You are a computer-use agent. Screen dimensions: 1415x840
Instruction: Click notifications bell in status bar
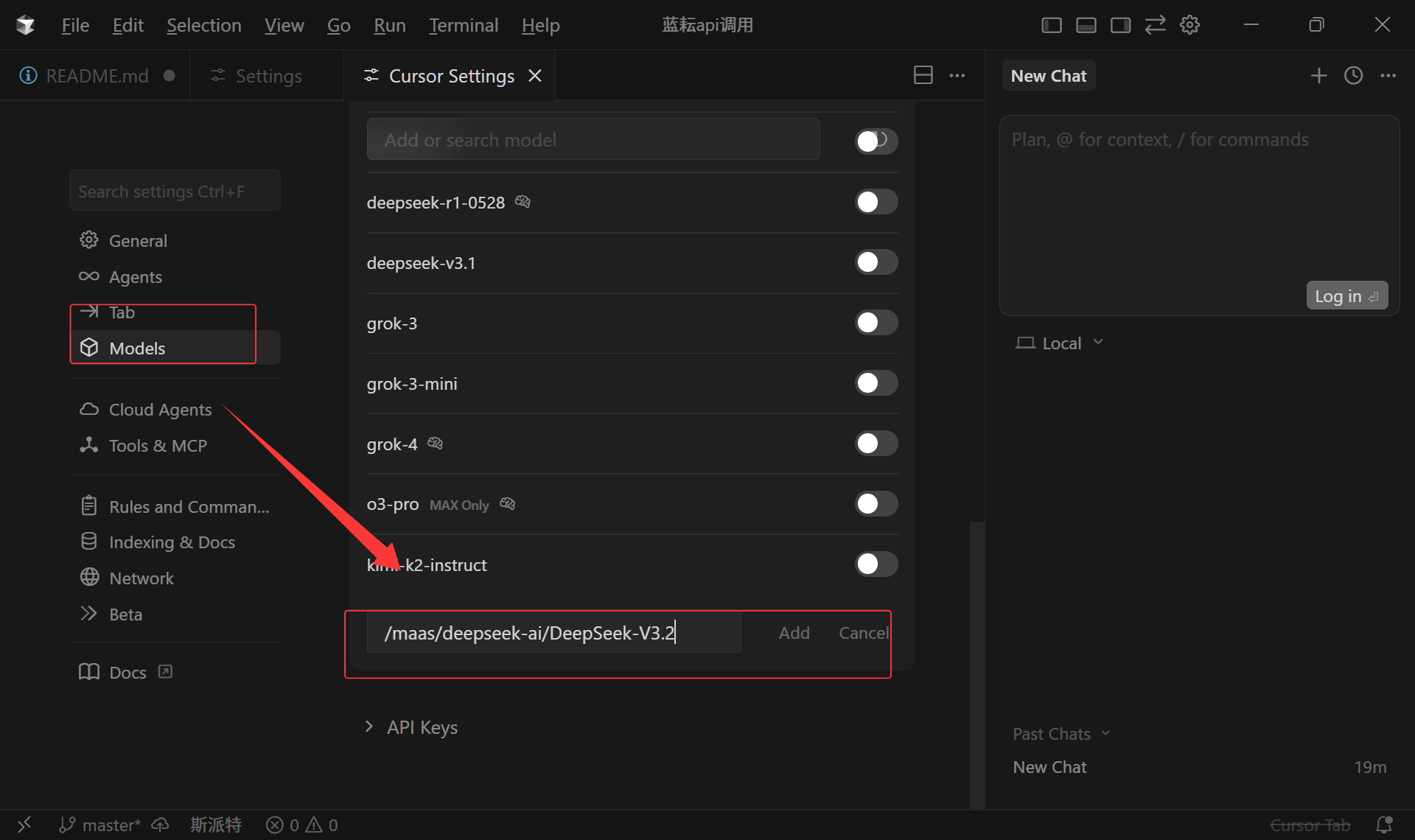1384,825
